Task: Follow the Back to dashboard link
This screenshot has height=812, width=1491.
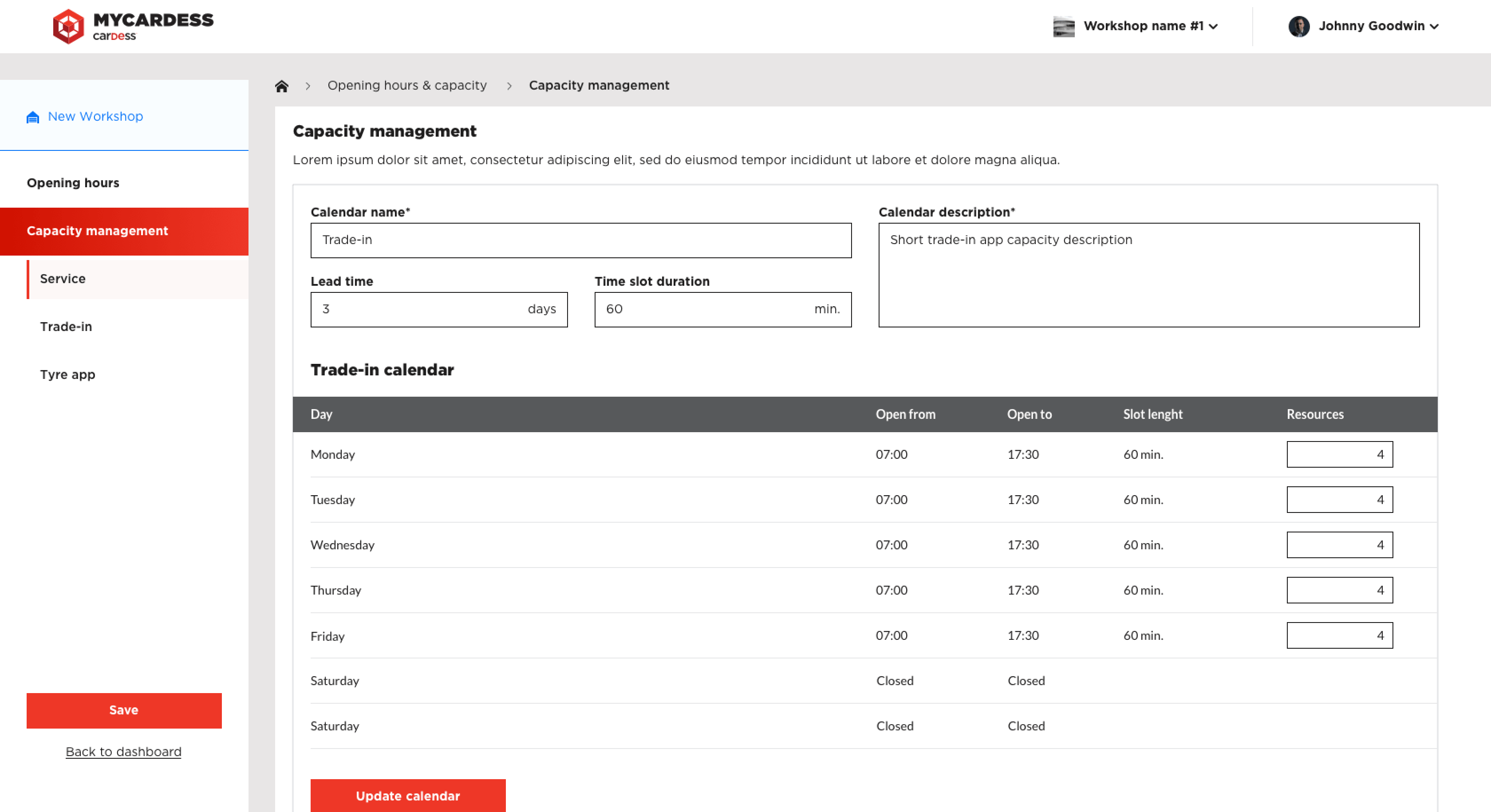Action: pyautogui.click(x=123, y=752)
